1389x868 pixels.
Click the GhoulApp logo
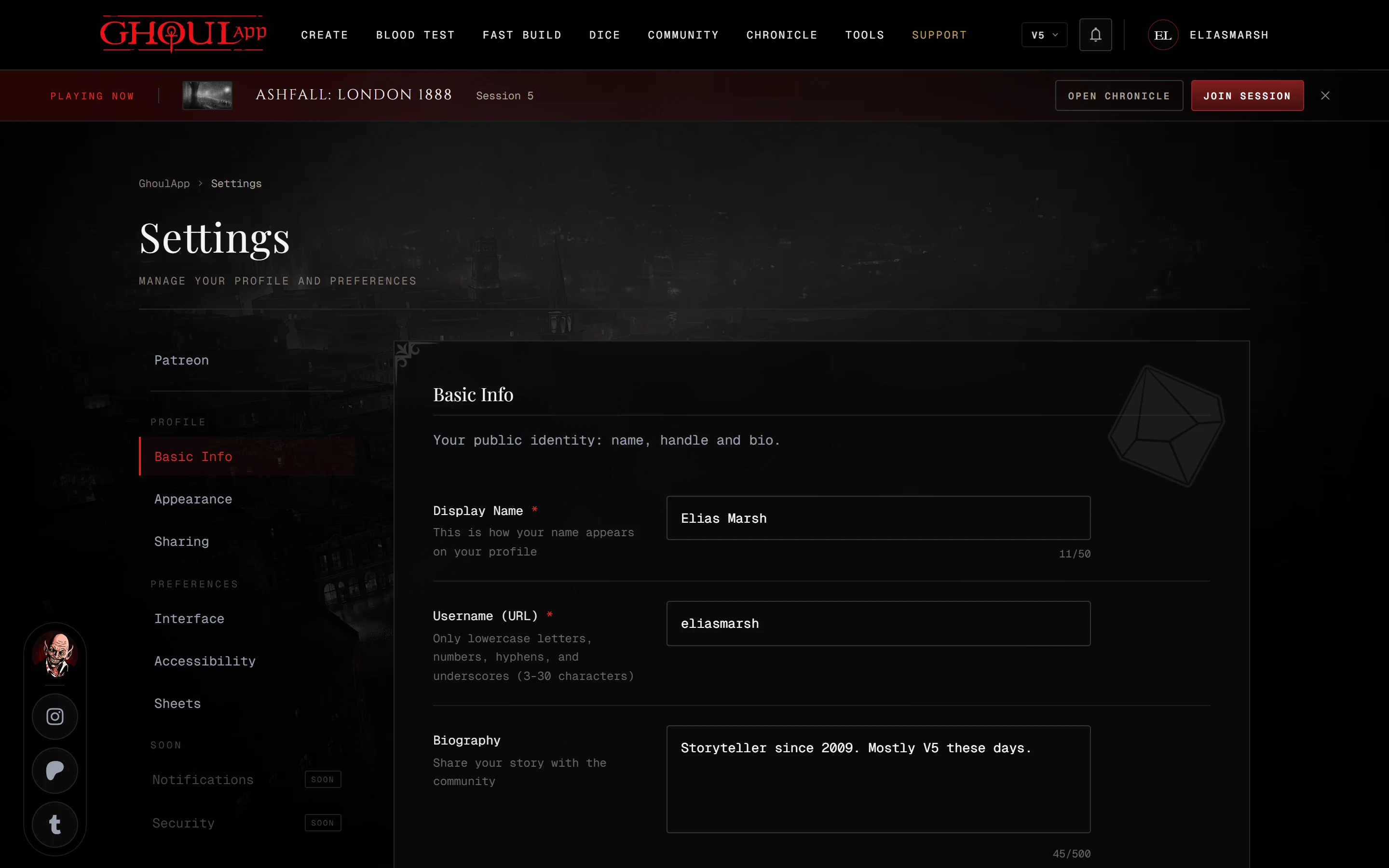183,34
